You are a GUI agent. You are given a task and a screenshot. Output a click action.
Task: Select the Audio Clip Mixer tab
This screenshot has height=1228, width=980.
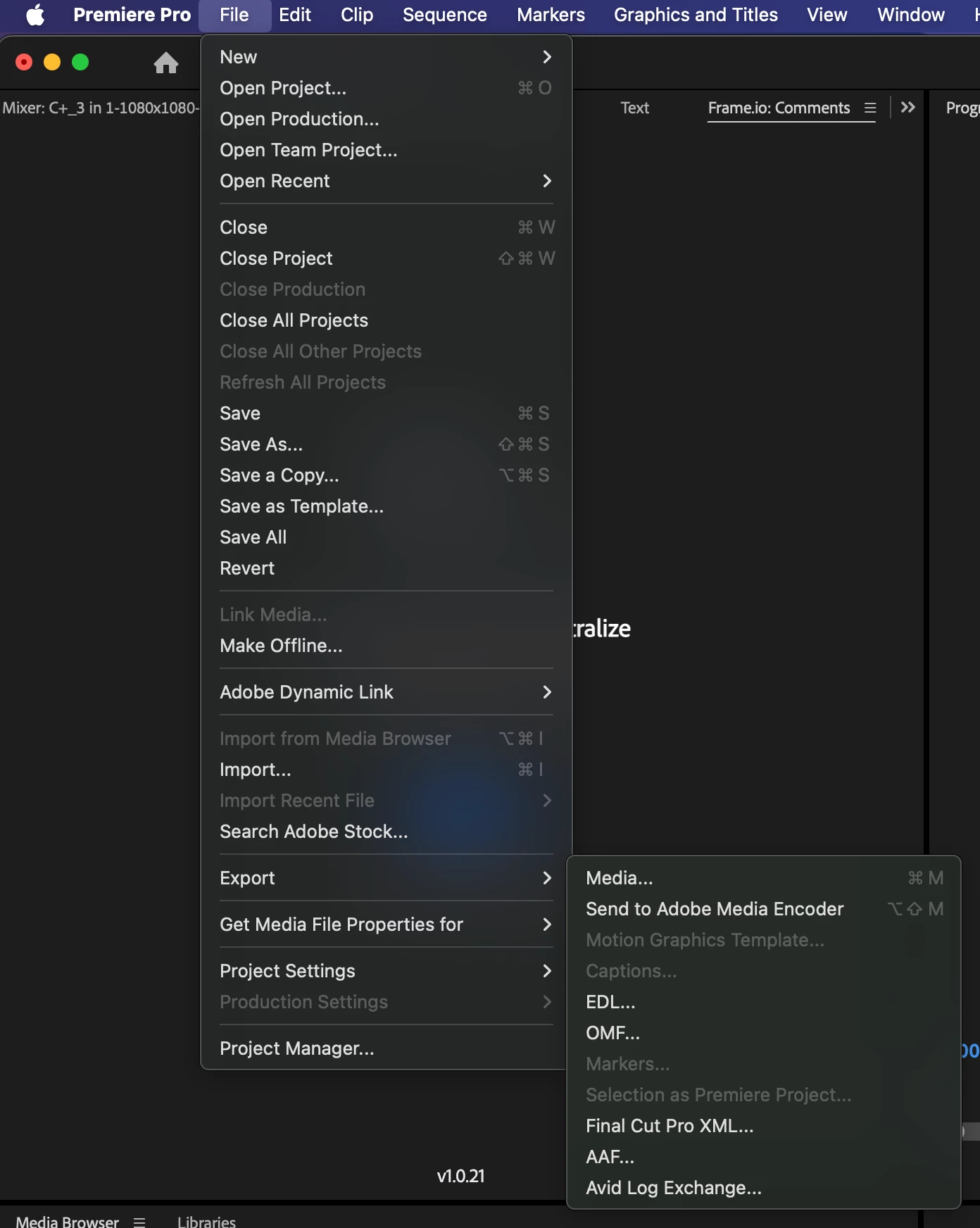(x=100, y=108)
